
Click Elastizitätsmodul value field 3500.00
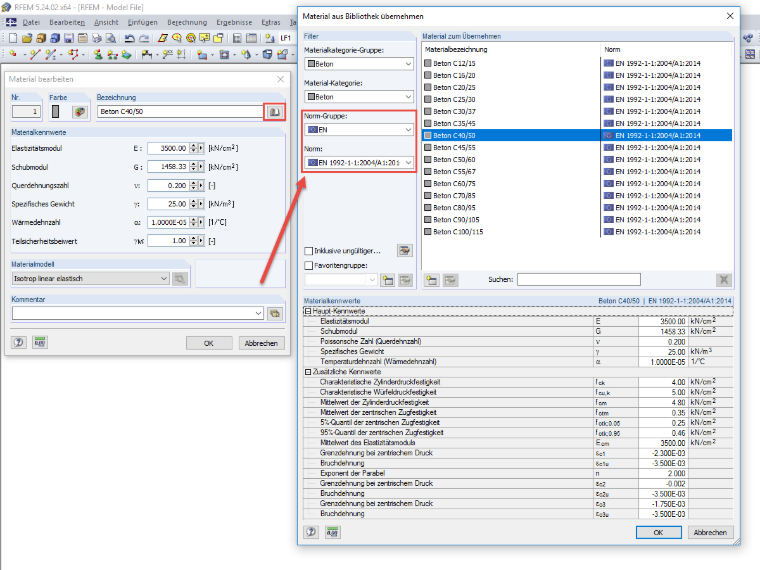click(168, 148)
